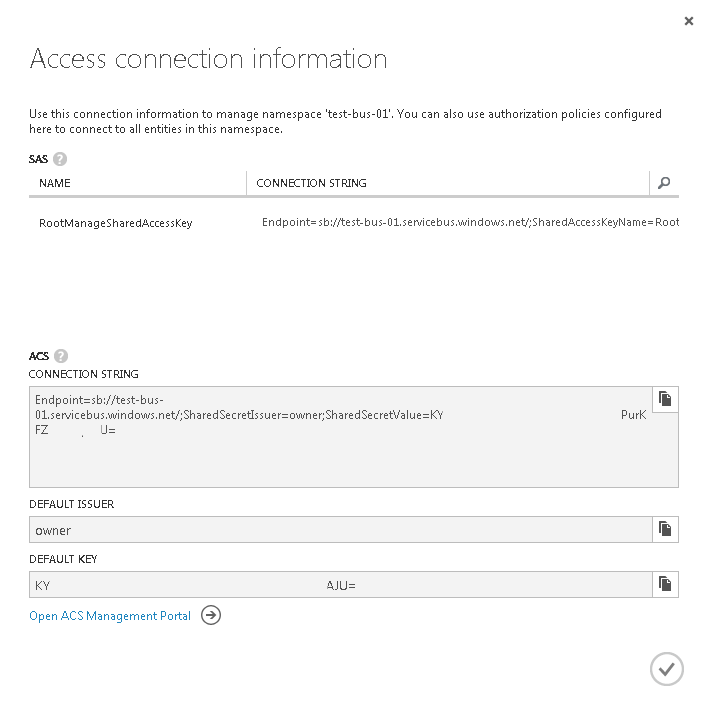The height and width of the screenshot is (709, 705).
Task: Select the RootManageSharedAccessKey policy name
Action: (x=115, y=223)
